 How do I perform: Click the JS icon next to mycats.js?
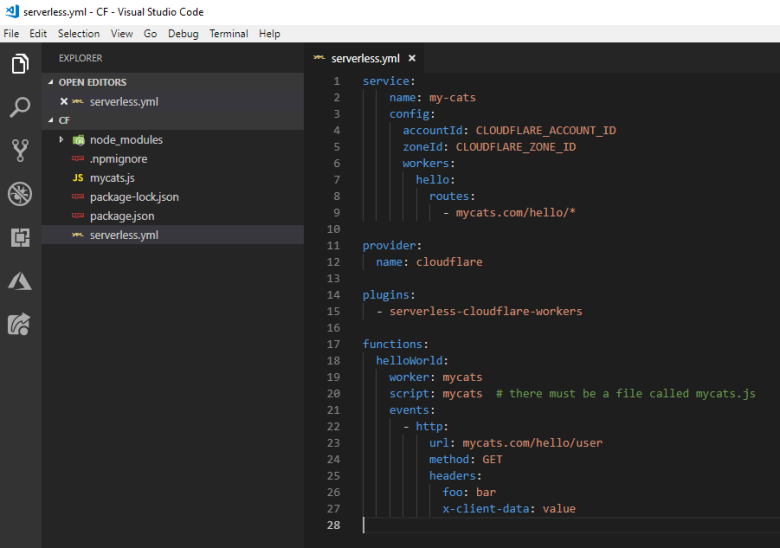coord(78,178)
